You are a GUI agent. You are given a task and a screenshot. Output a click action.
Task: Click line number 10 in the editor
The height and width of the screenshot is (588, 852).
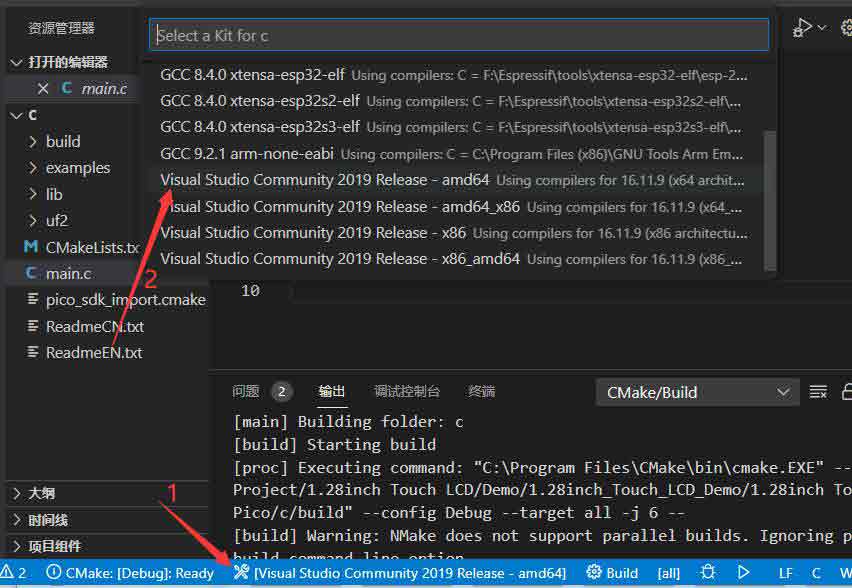click(x=250, y=291)
